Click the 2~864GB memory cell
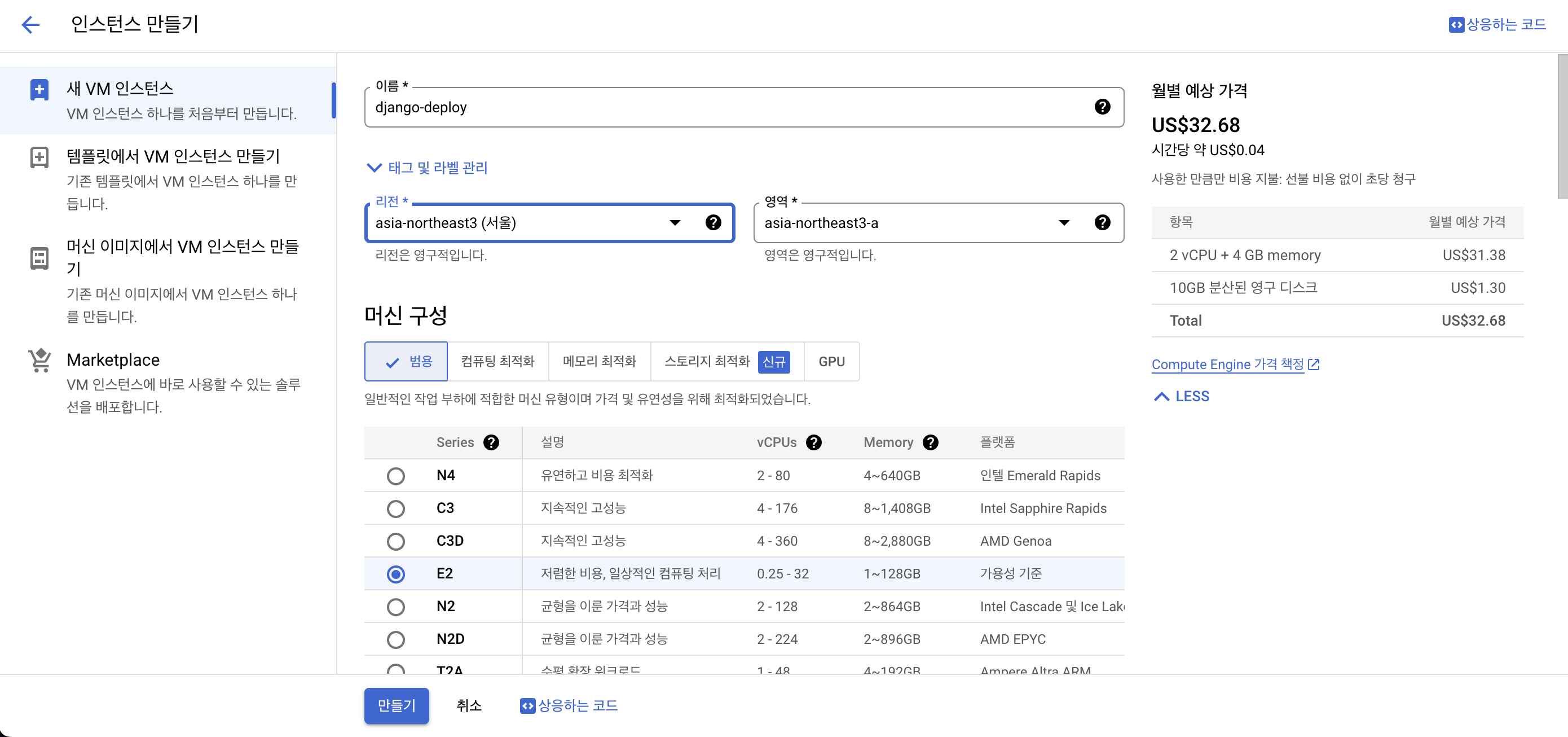The height and width of the screenshot is (737, 1568). coord(892,607)
